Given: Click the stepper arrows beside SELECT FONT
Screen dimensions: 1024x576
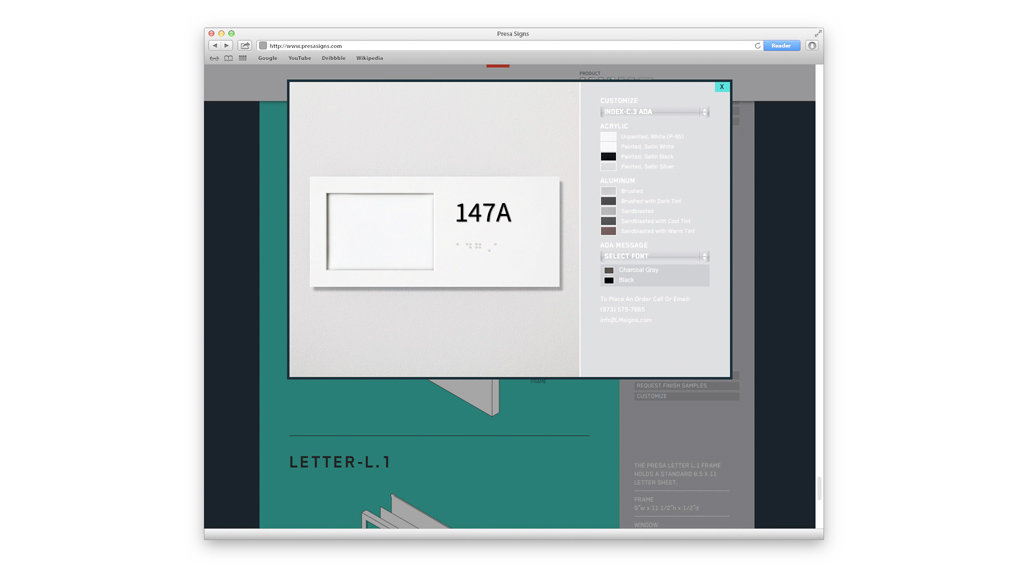Looking at the screenshot, I should pos(704,255).
